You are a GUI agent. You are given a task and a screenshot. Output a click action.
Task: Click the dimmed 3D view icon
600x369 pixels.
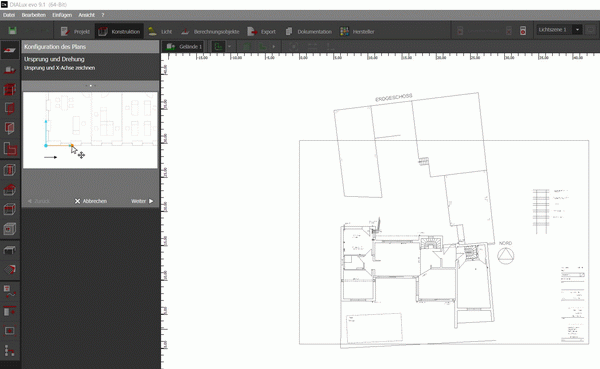[247, 47]
